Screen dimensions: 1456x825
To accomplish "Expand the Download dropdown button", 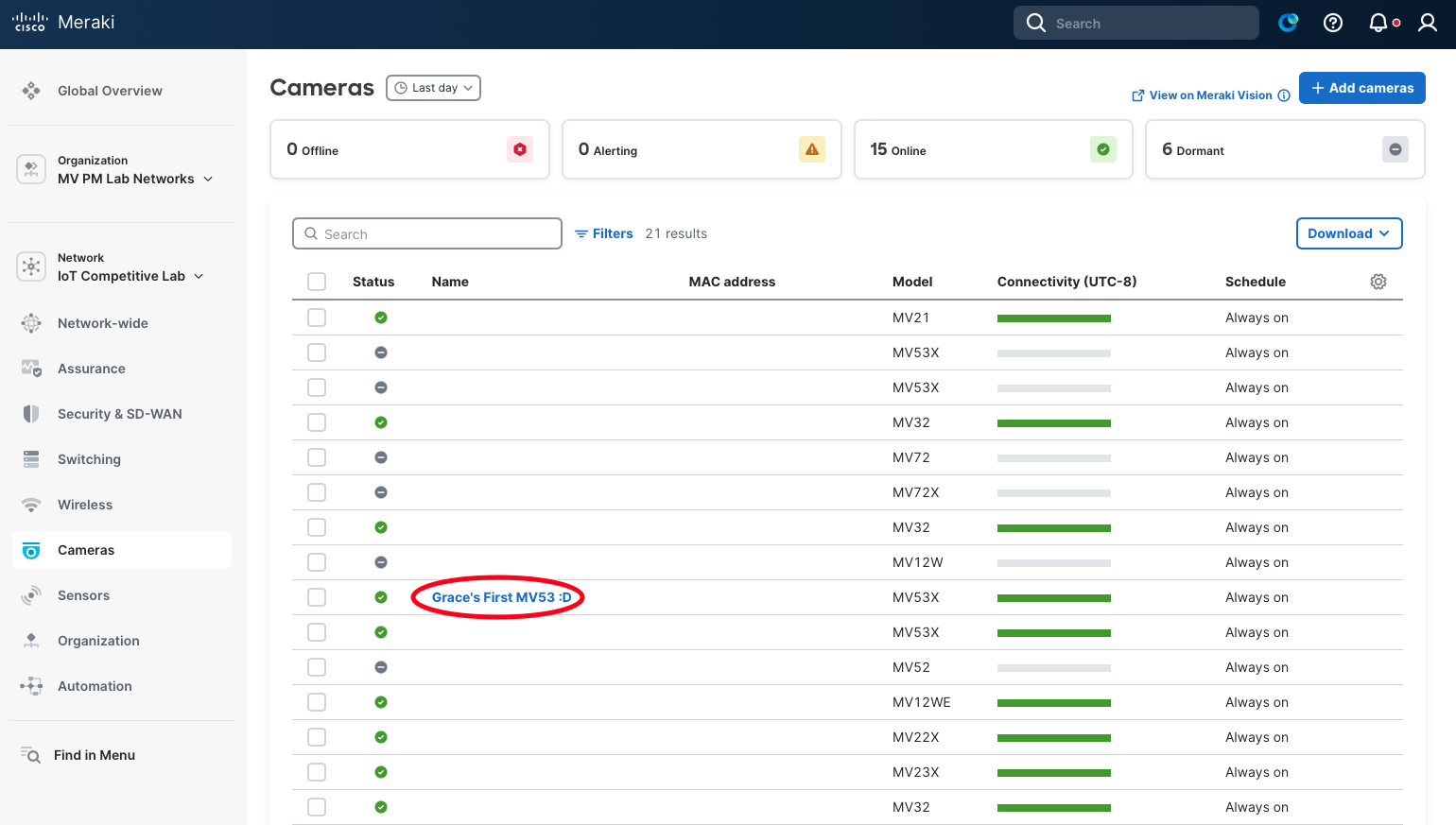I will click(x=1348, y=233).
